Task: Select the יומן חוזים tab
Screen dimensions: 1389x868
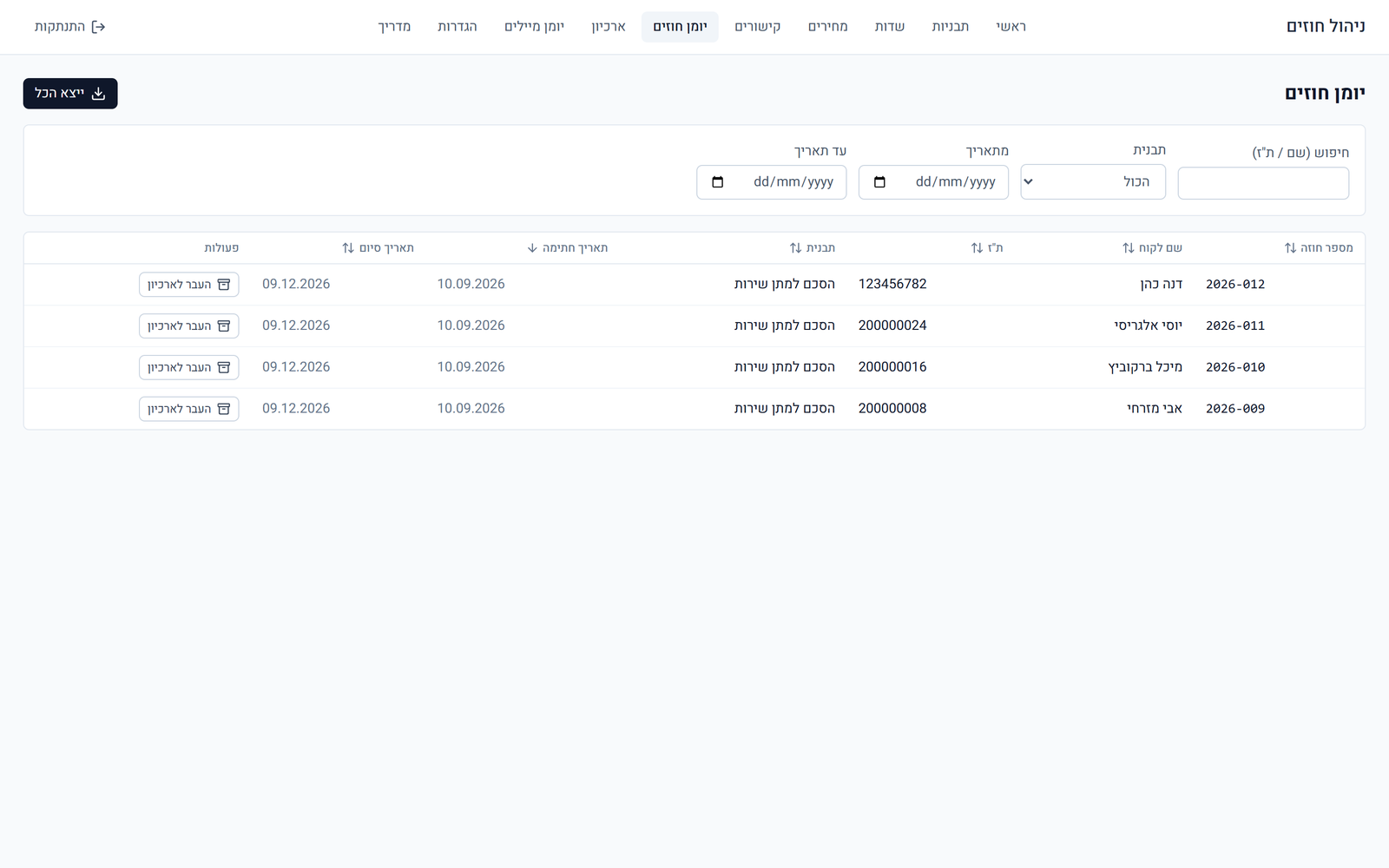Action: pos(680,27)
